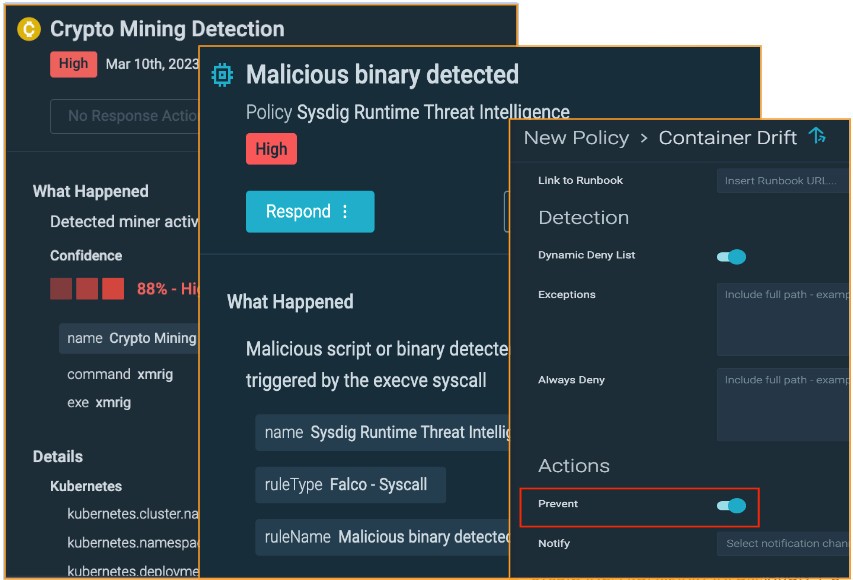Click the command xmrig entry

tap(120, 374)
